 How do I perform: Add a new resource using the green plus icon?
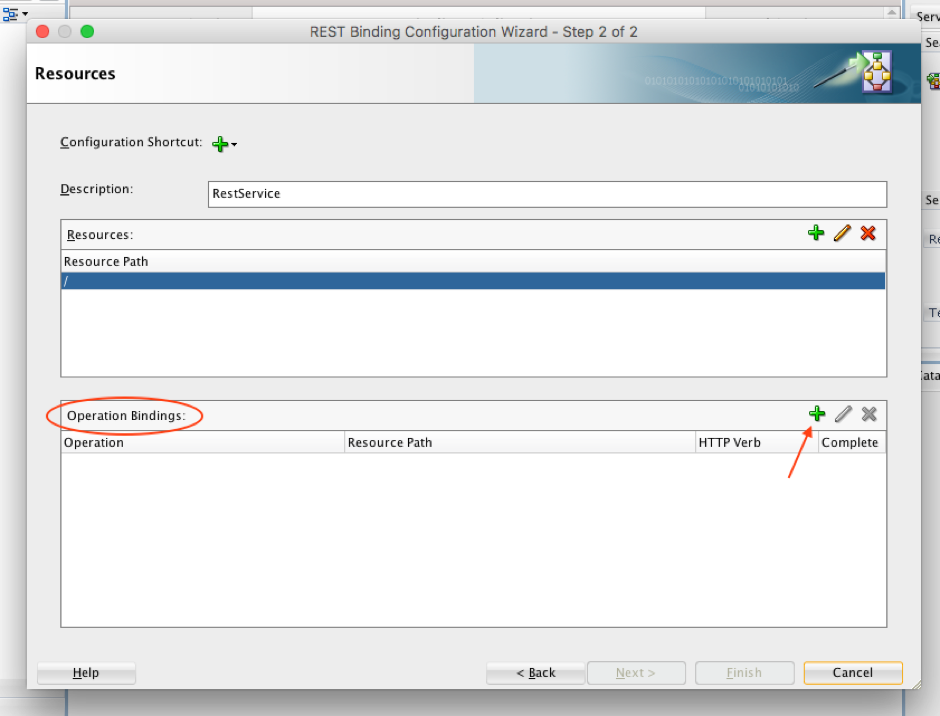[816, 233]
